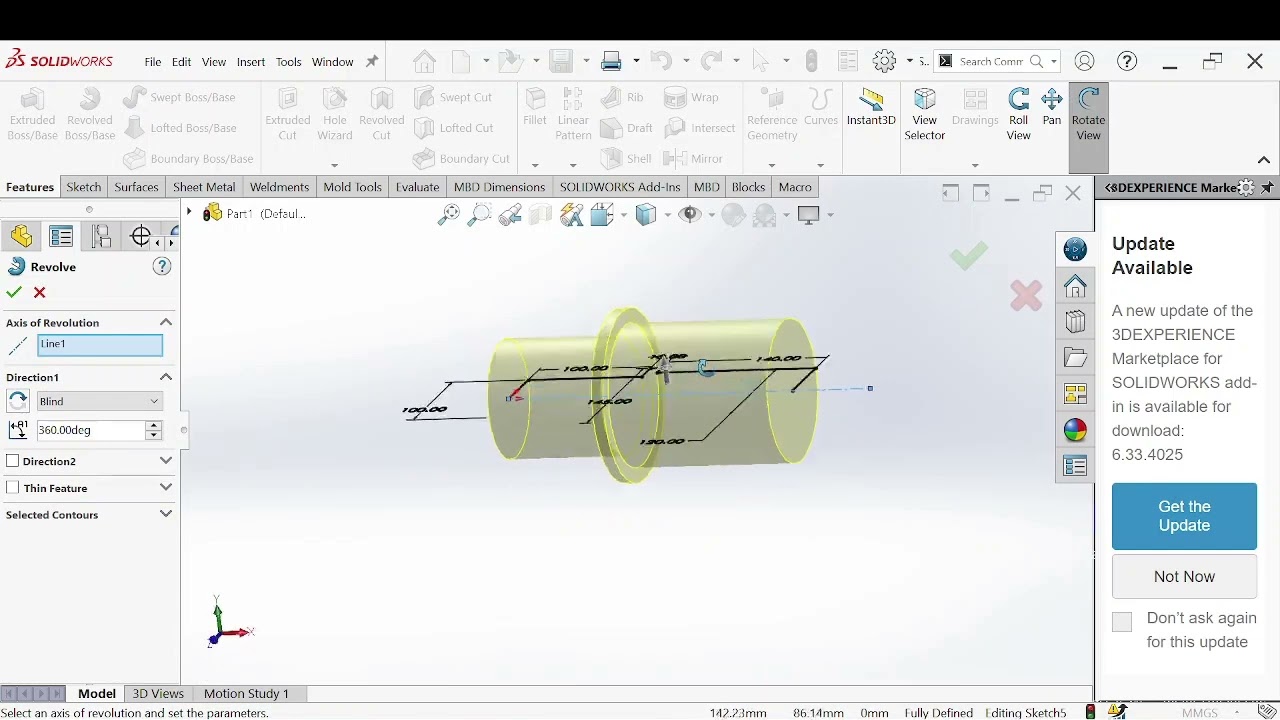
Task: Switch to the Sketch tab
Action: coord(84,187)
